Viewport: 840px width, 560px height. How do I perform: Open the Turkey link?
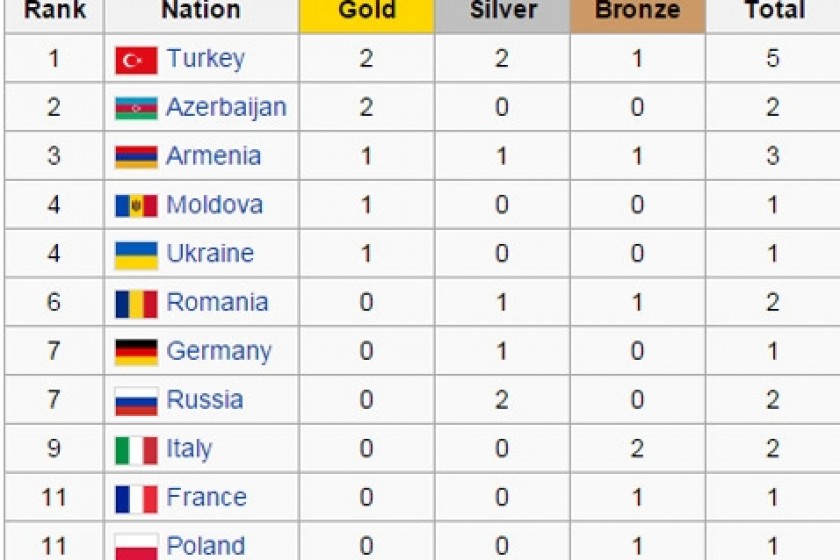coord(206,58)
